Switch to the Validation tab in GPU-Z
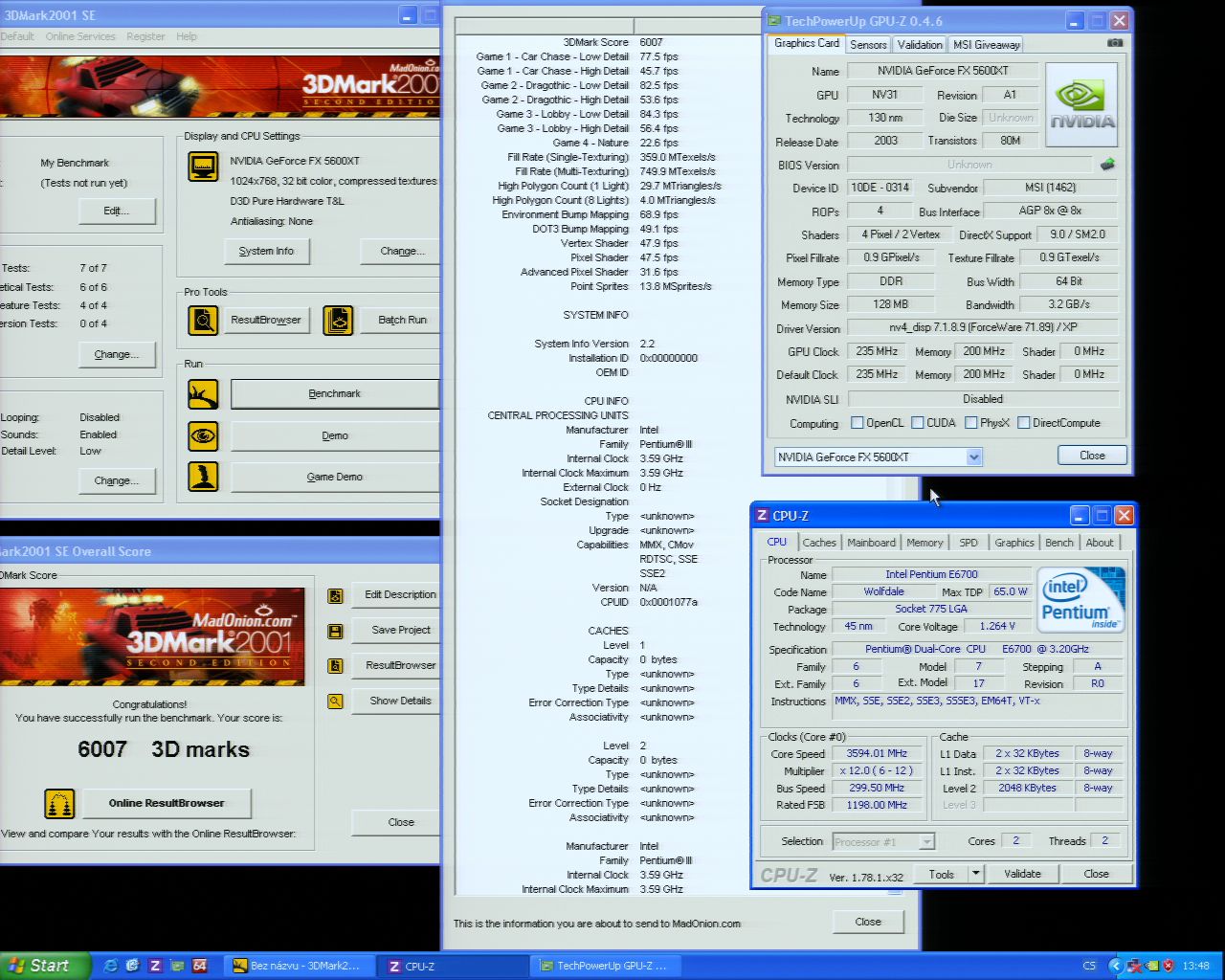1225x980 pixels. point(920,45)
